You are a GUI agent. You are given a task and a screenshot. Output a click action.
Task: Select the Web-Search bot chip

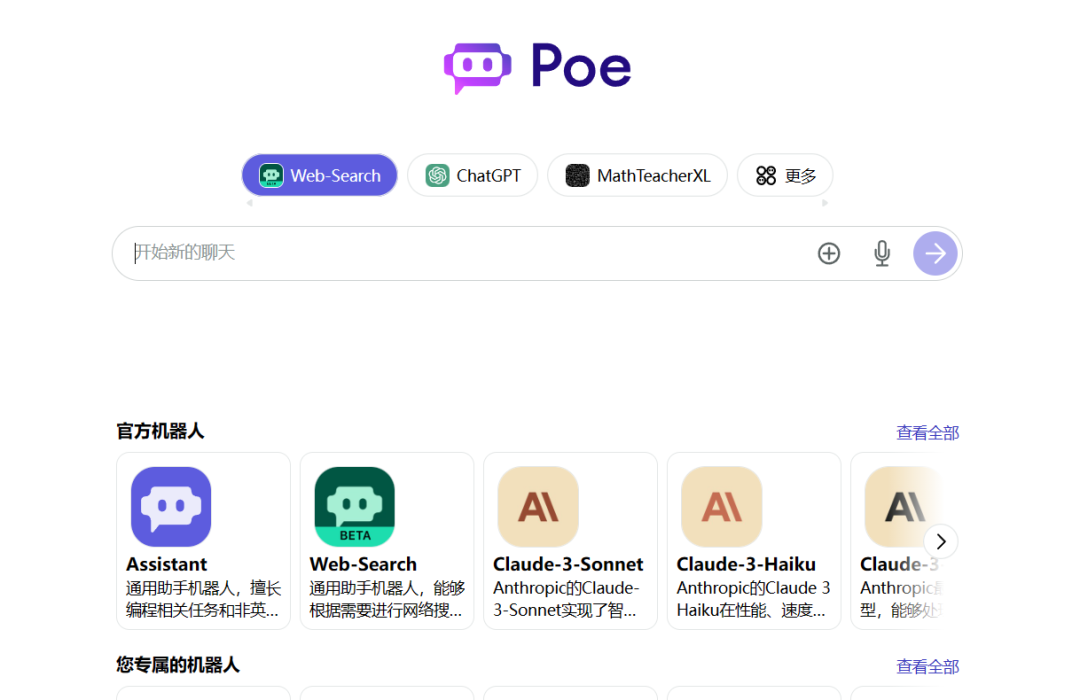[x=320, y=175]
